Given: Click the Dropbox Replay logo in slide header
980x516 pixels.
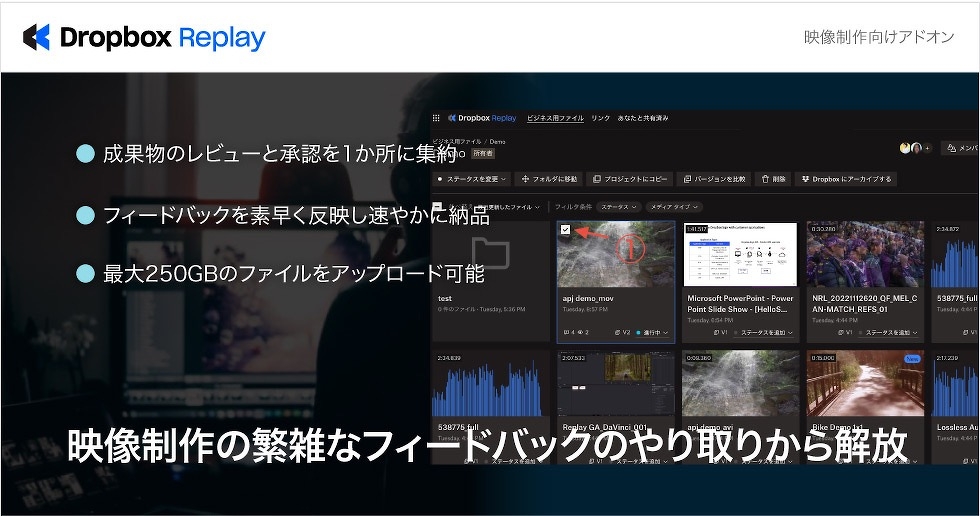Looking at the screenshot, I should 144,37.
